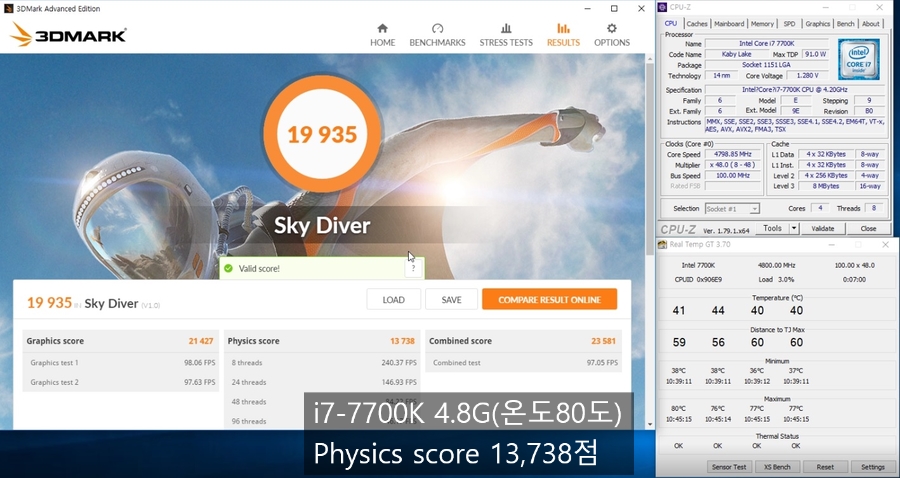Click the Load 3.0% reading in Real Temp
The height and width of the screenshot is (478, 900).
tap(776, 279)
